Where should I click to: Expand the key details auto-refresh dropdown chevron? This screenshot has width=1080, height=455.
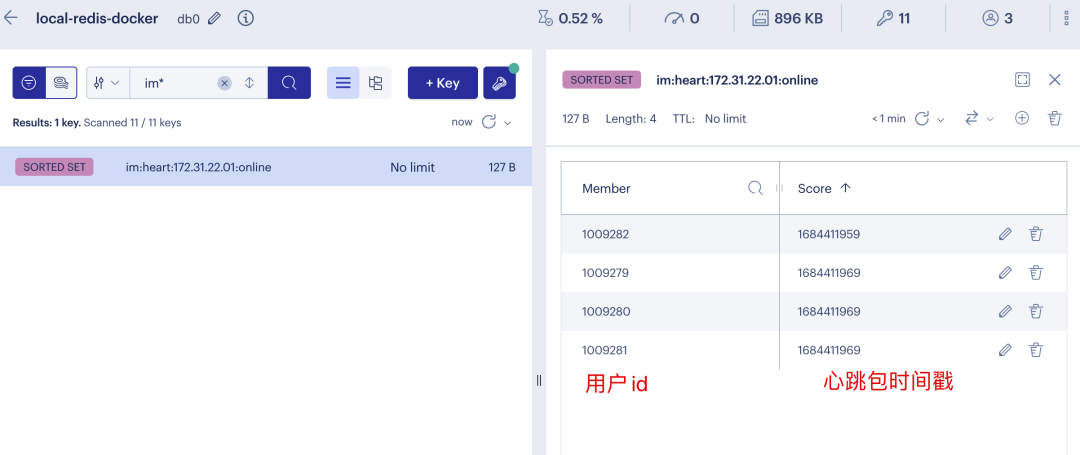point(941,119)
